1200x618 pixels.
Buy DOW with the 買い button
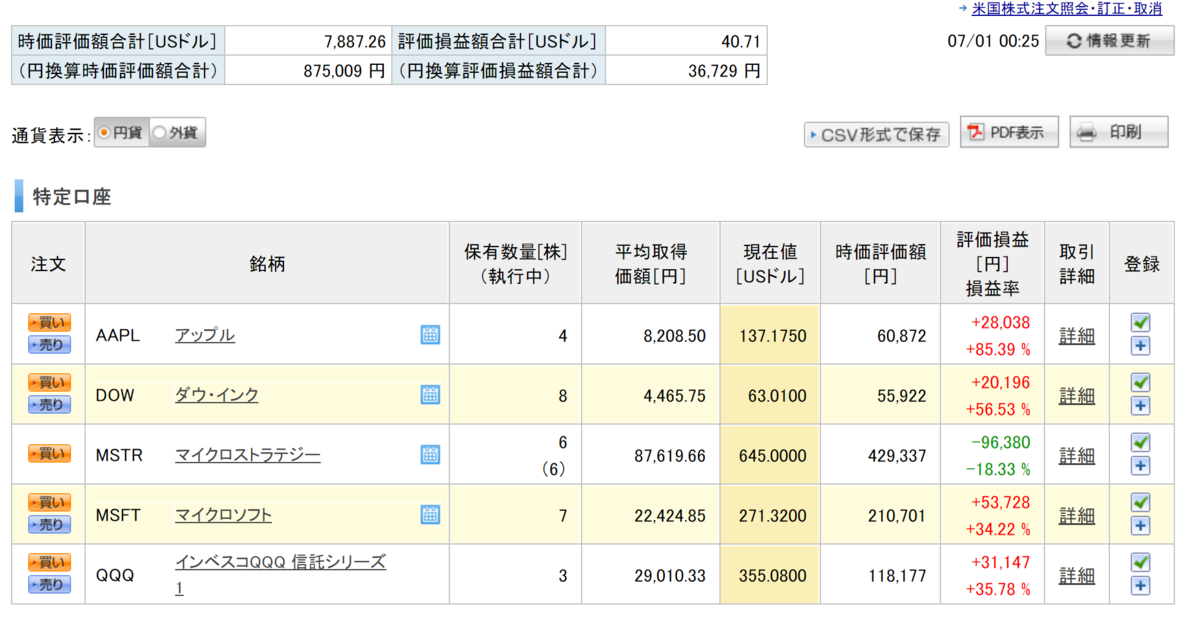tap(49, 383)
